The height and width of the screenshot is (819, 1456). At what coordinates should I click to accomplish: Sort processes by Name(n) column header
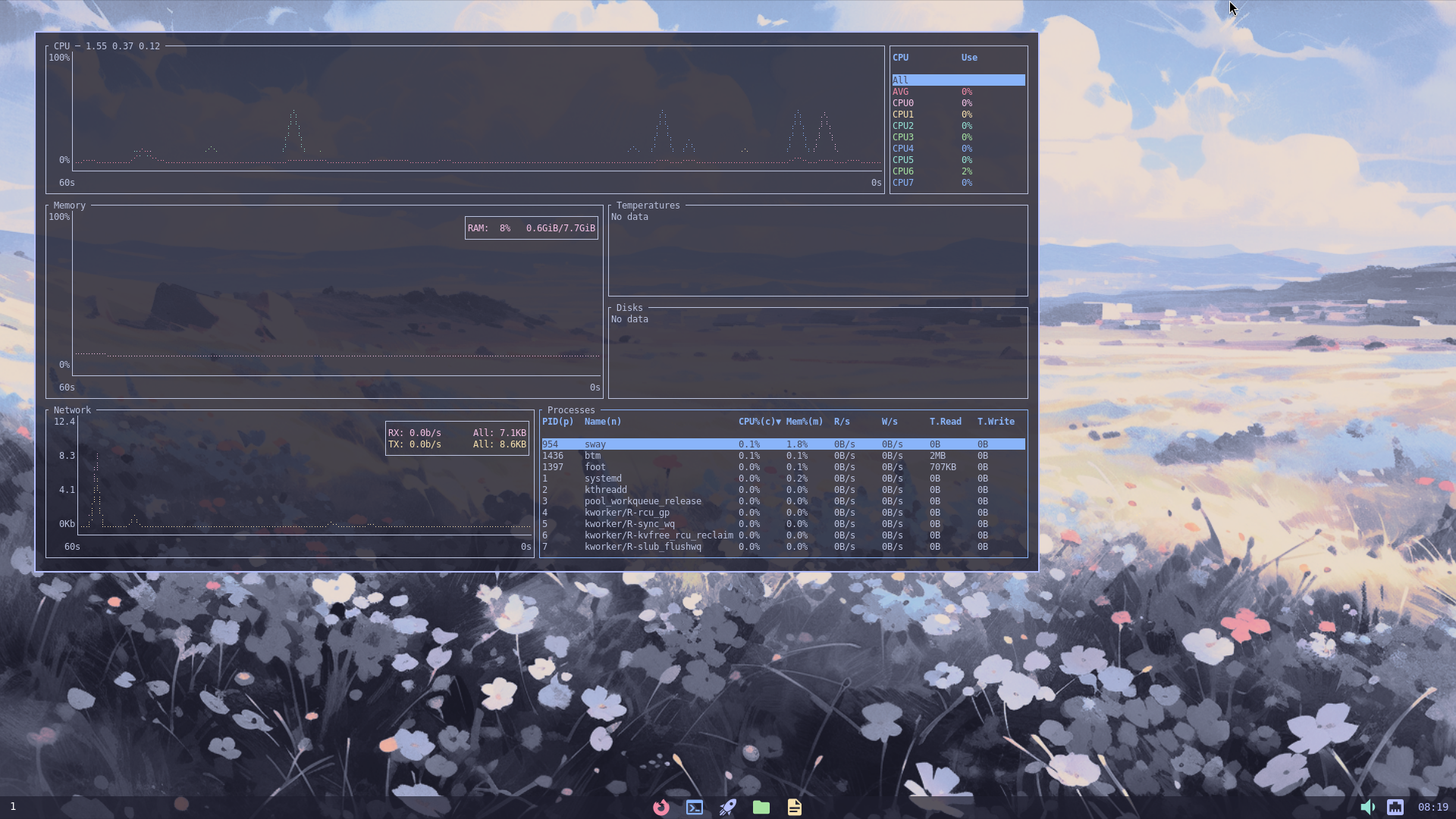tap(602, 422)
